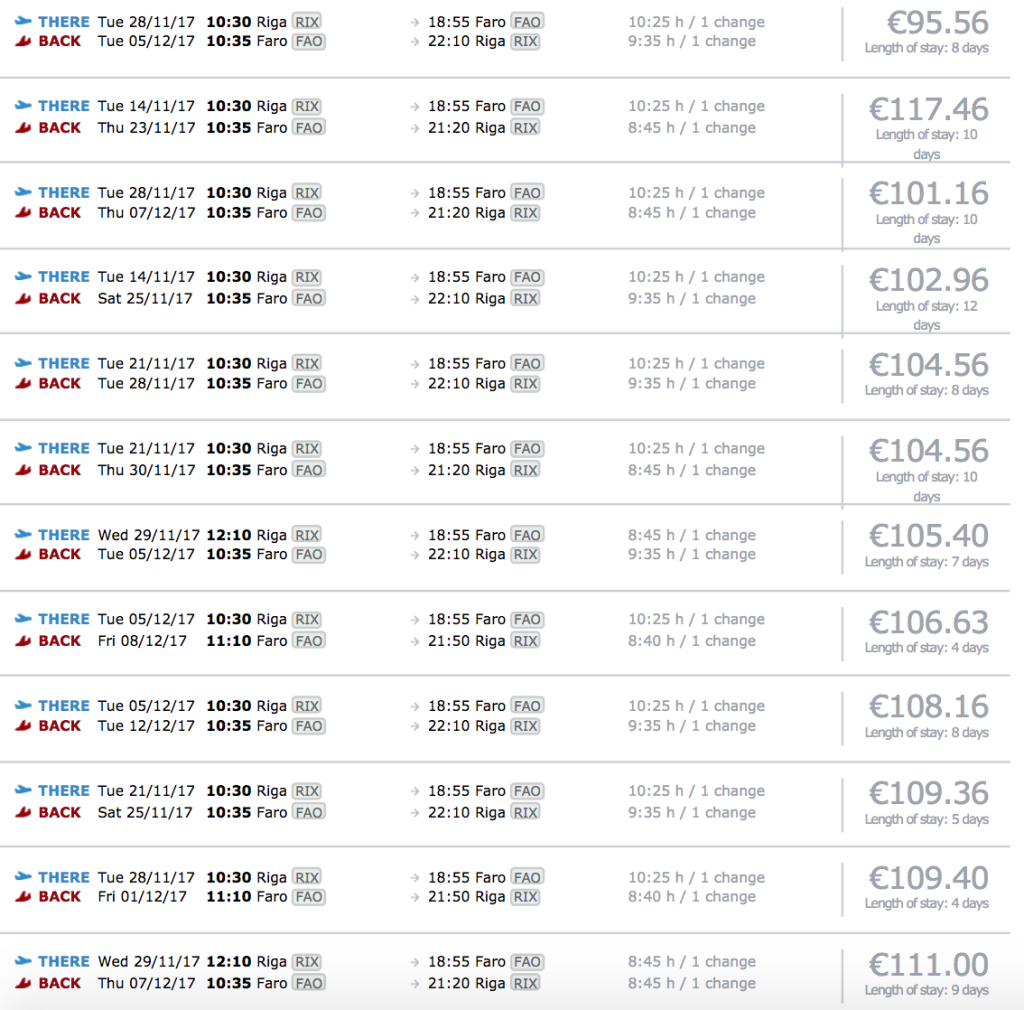Click the THERE label in the €106.63 result
1024x1010 pixels.
(x=64, y=619)
